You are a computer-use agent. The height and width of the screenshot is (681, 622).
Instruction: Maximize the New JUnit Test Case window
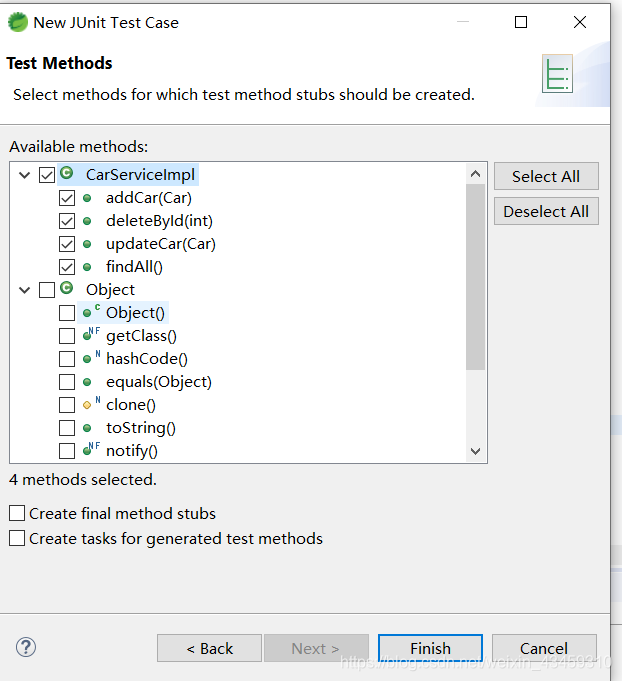pyautogui.click(x=521, y=22)
